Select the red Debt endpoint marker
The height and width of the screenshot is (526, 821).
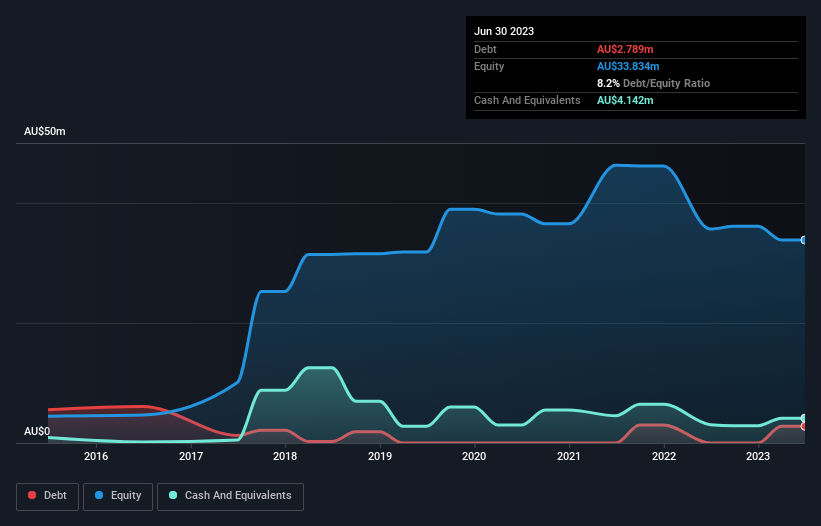[x=804, y=427]
